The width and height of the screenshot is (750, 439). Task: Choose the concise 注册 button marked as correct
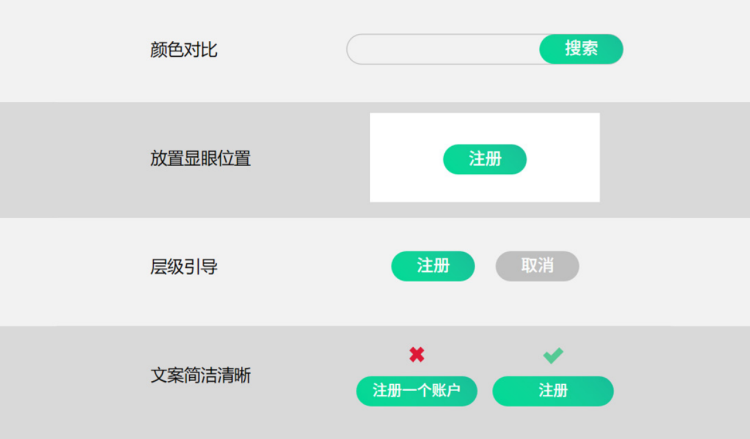553,391
